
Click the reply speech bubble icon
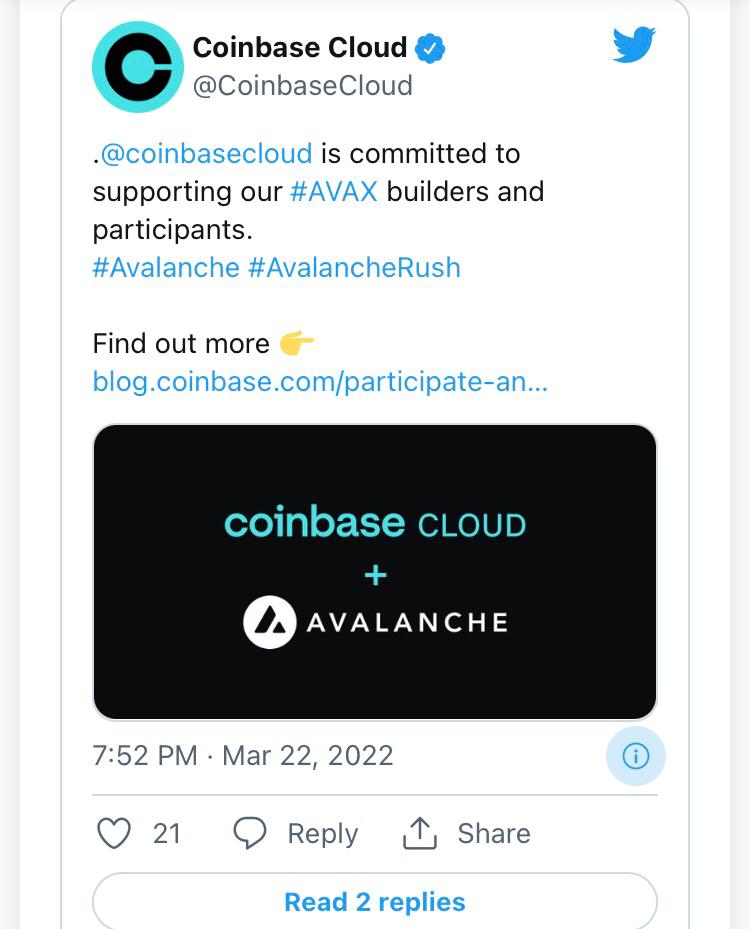250,833
